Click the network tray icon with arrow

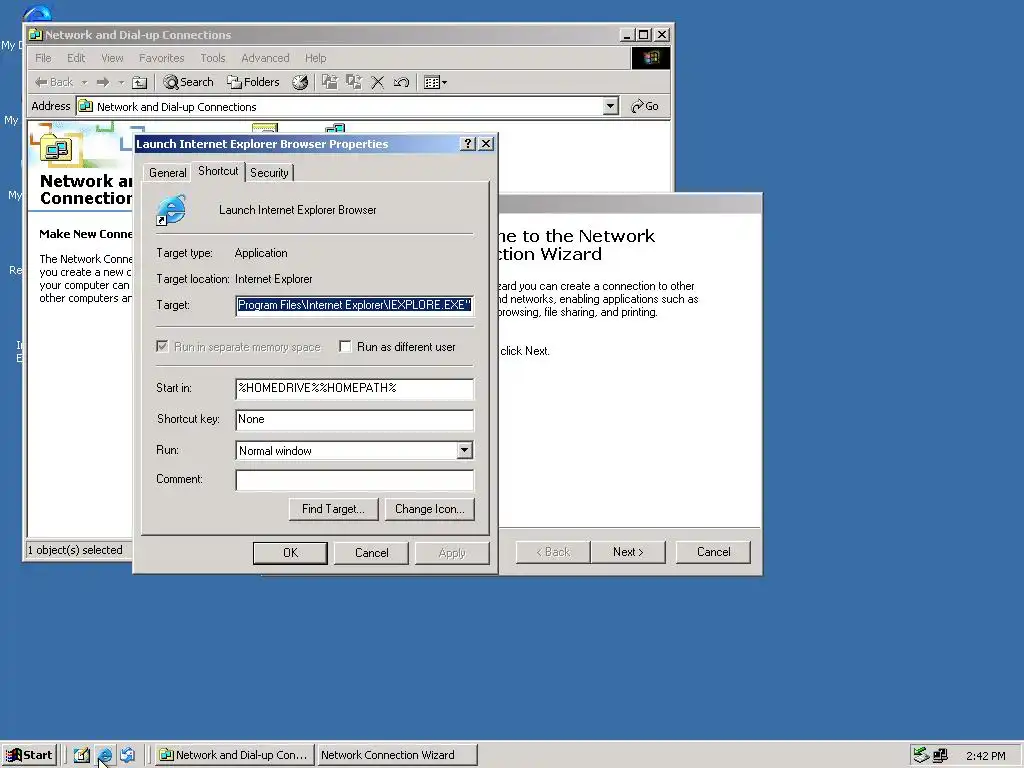[x=921, y=755]
